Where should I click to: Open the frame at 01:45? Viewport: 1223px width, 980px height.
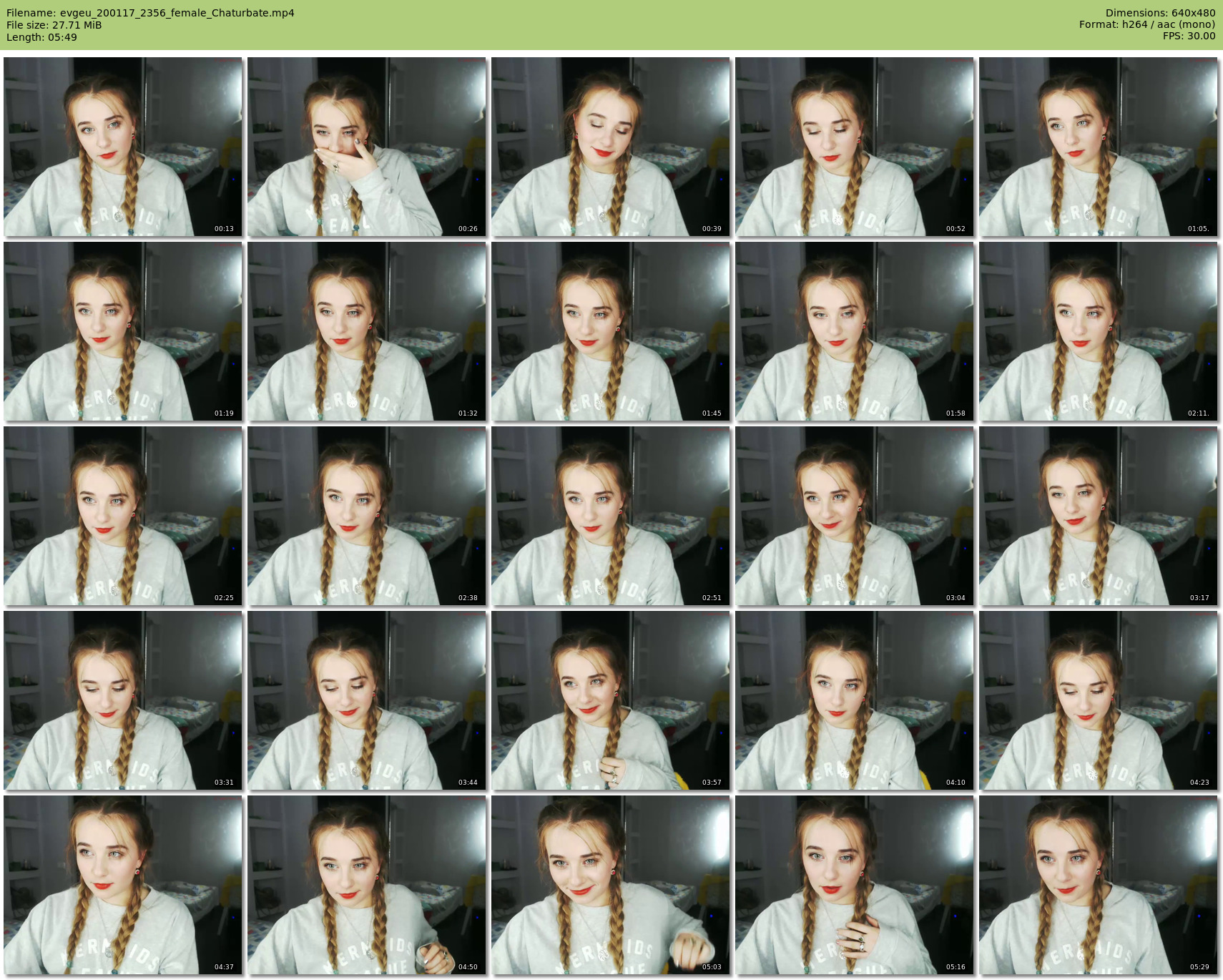tap(611, 331)
